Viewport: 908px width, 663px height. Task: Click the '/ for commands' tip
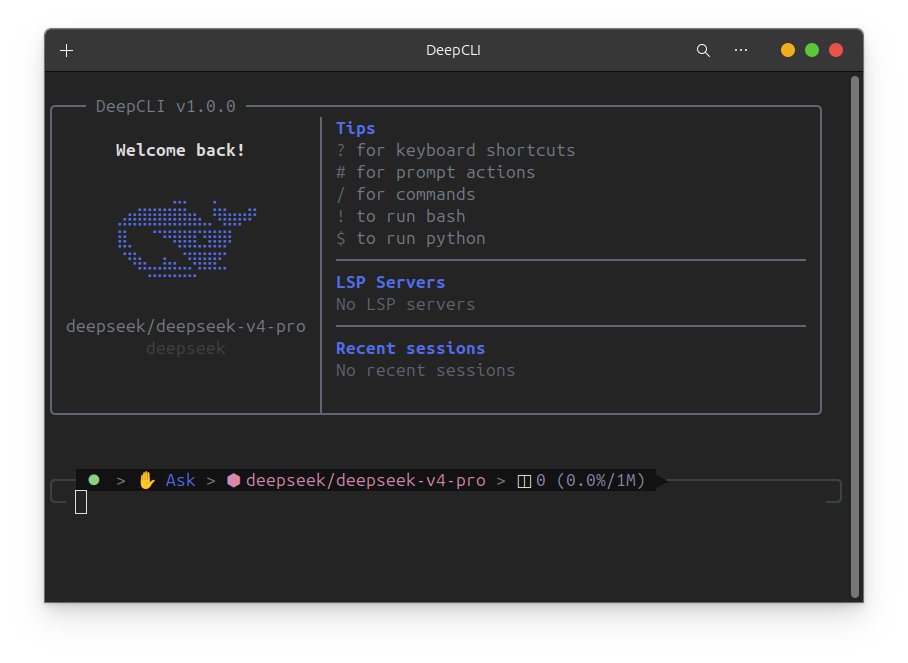tap(405, 194)
